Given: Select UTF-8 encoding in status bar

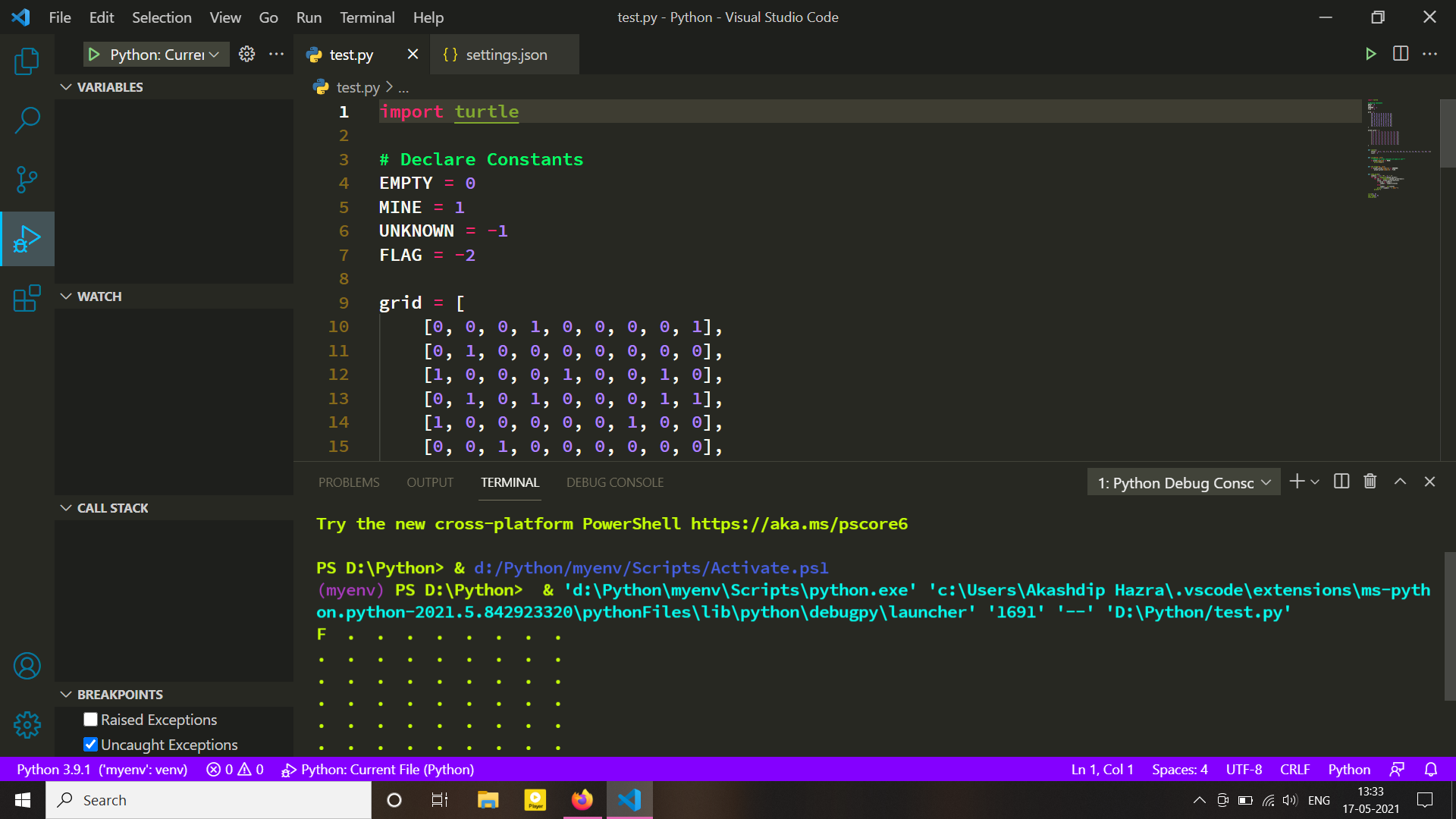Looking at the screenshot, I should pos(1243,769).
